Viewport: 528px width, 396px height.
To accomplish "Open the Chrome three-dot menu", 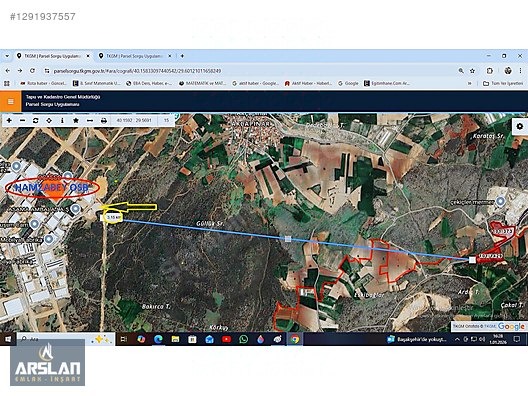I will tap(520, 71).
